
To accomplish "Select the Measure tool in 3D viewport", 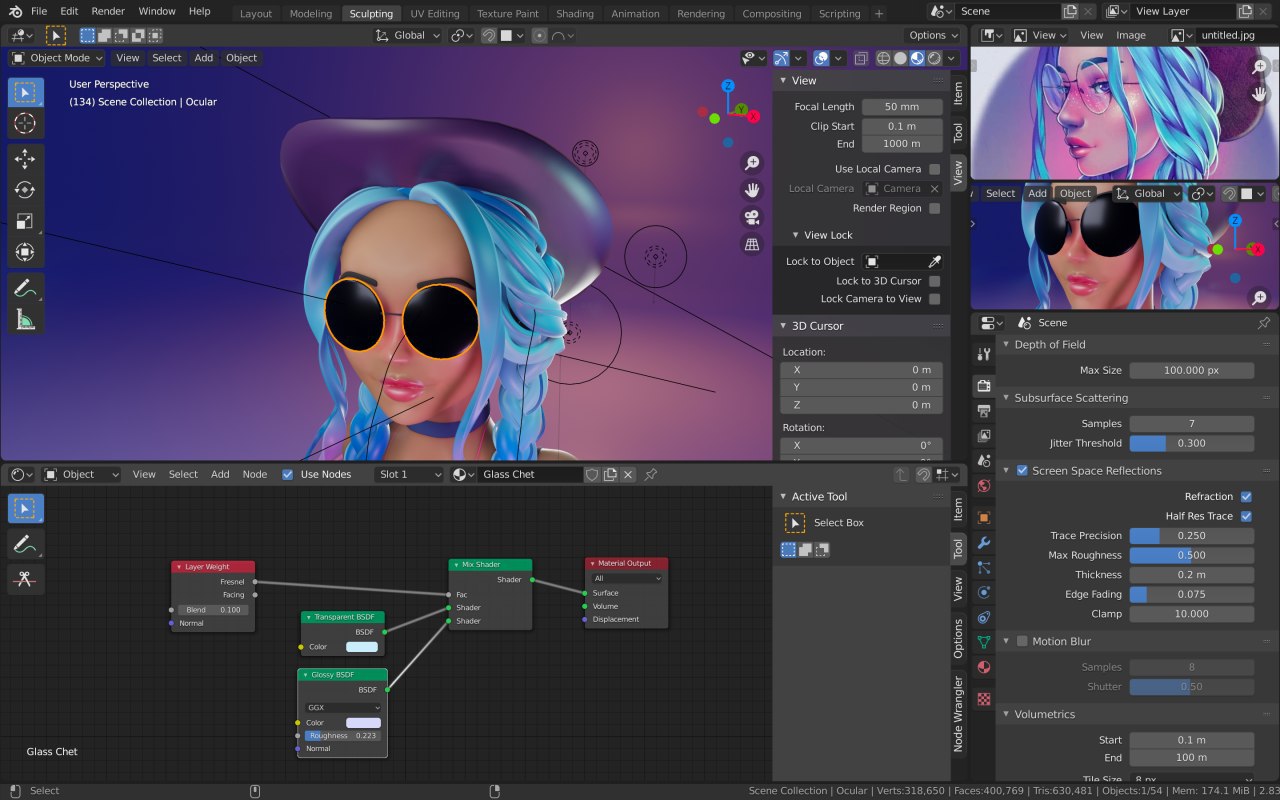I will 25,320.
